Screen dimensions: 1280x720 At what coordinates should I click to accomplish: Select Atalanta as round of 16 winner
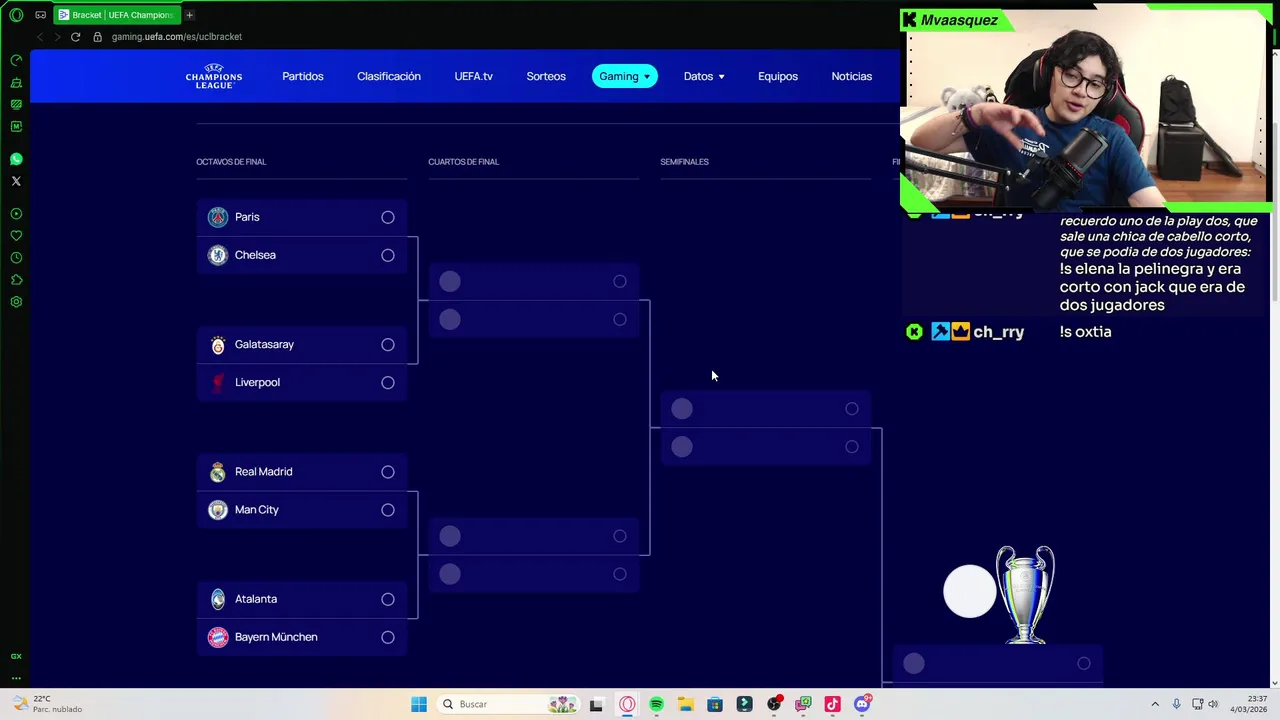click(388, 599)
